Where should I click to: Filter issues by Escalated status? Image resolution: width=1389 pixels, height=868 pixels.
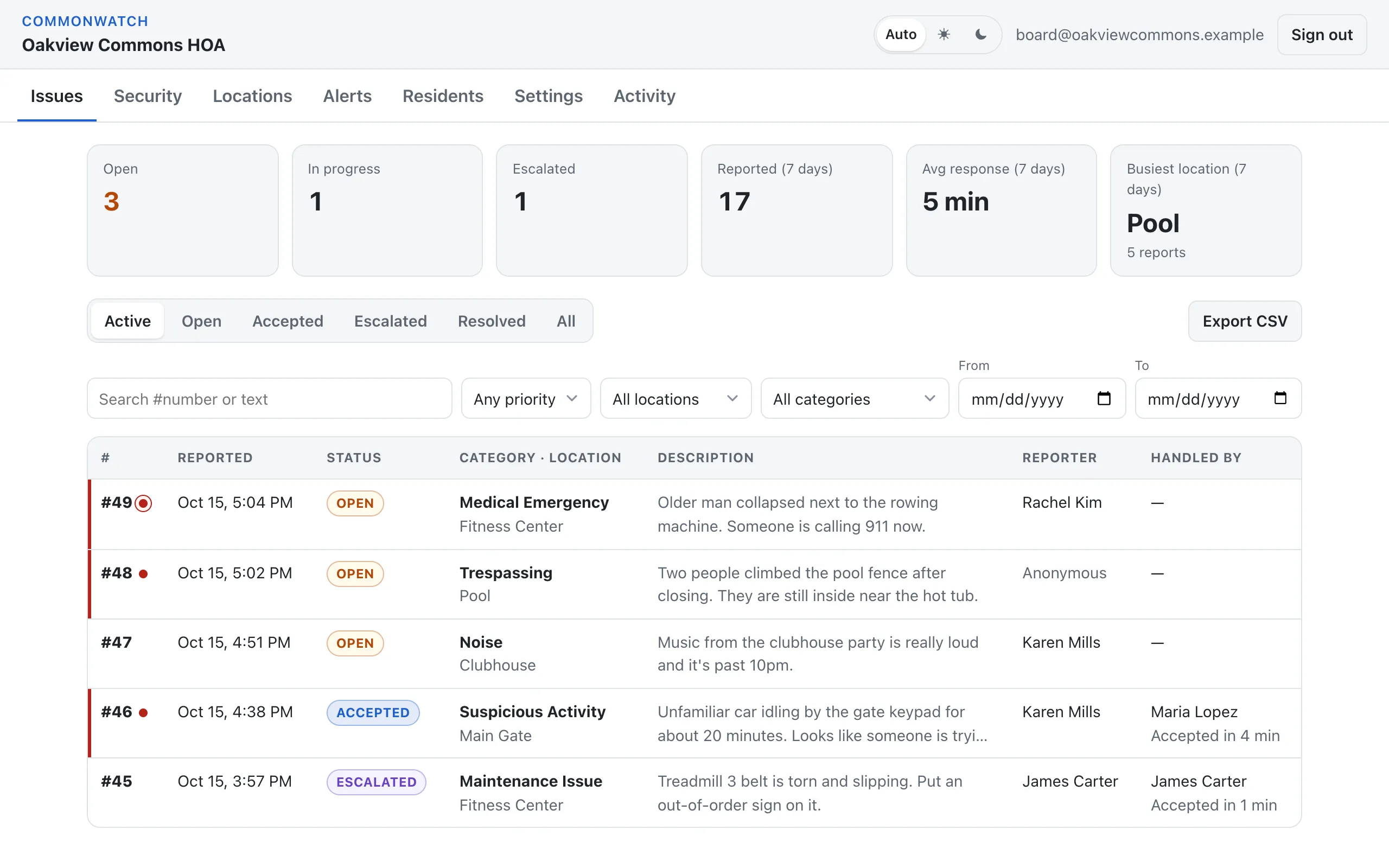coord(390,321)
